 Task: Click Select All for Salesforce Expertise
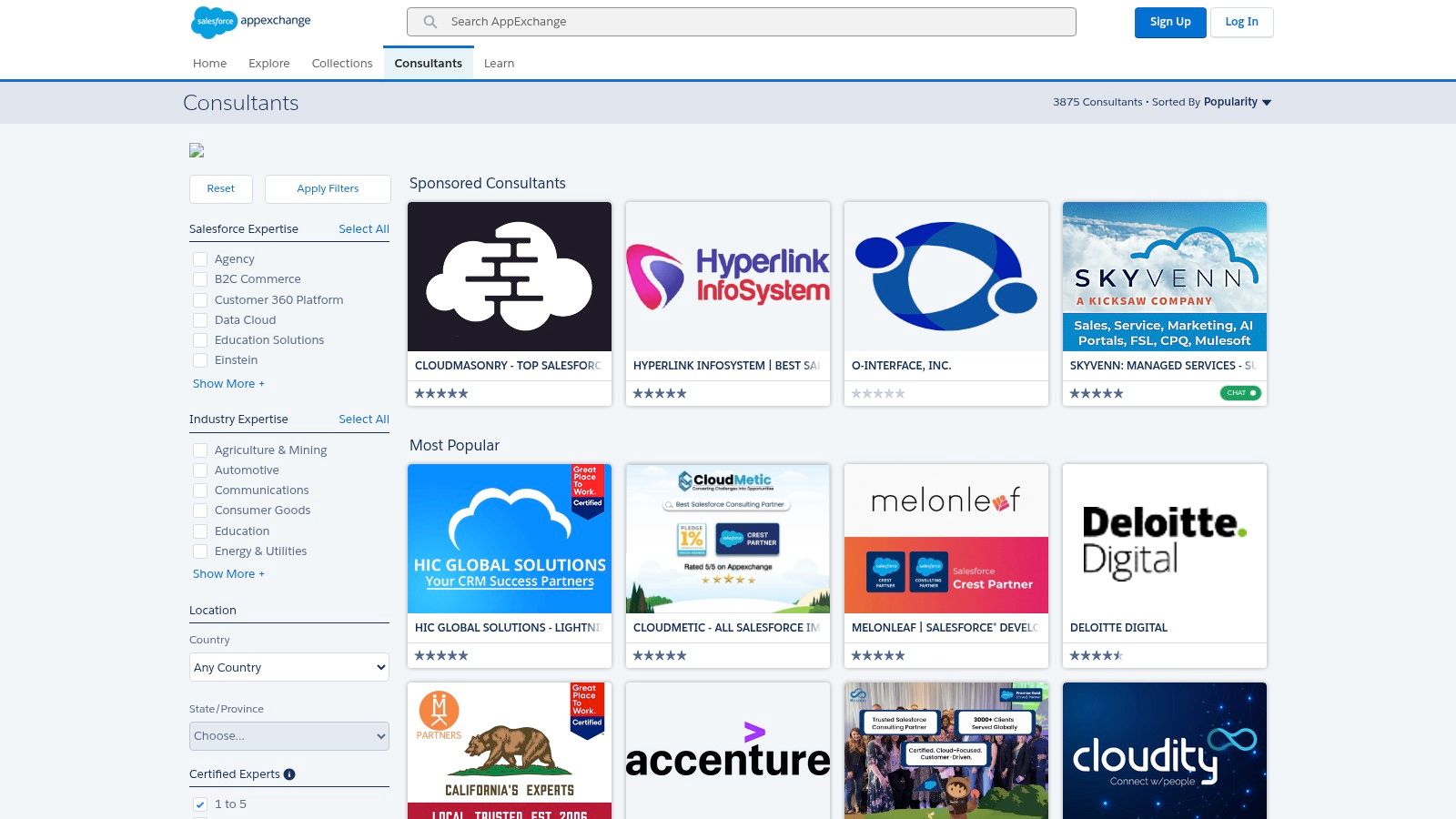click(364, 228)
